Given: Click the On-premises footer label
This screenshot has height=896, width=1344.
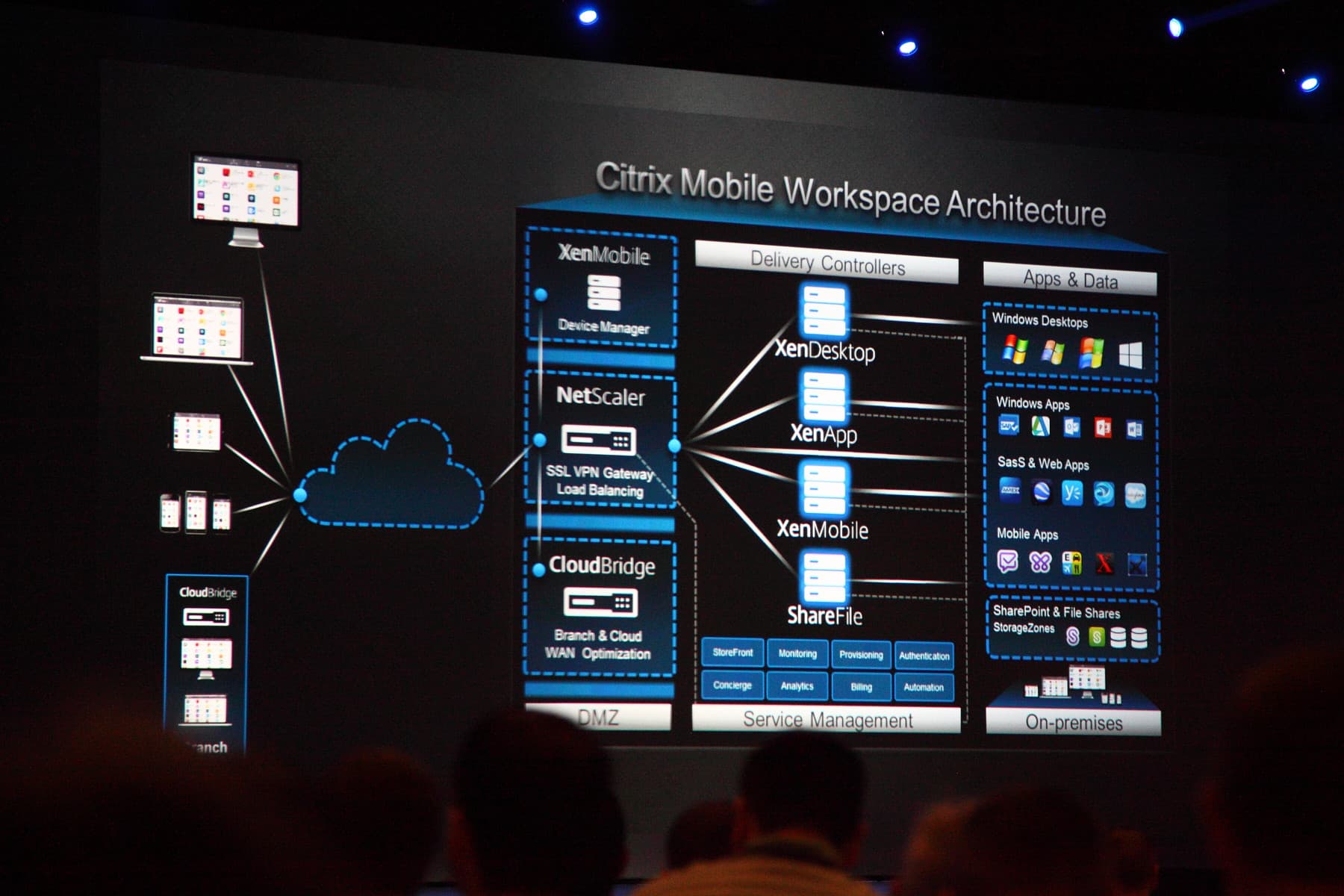Looking at the screenshot, I should [1074, 723].
